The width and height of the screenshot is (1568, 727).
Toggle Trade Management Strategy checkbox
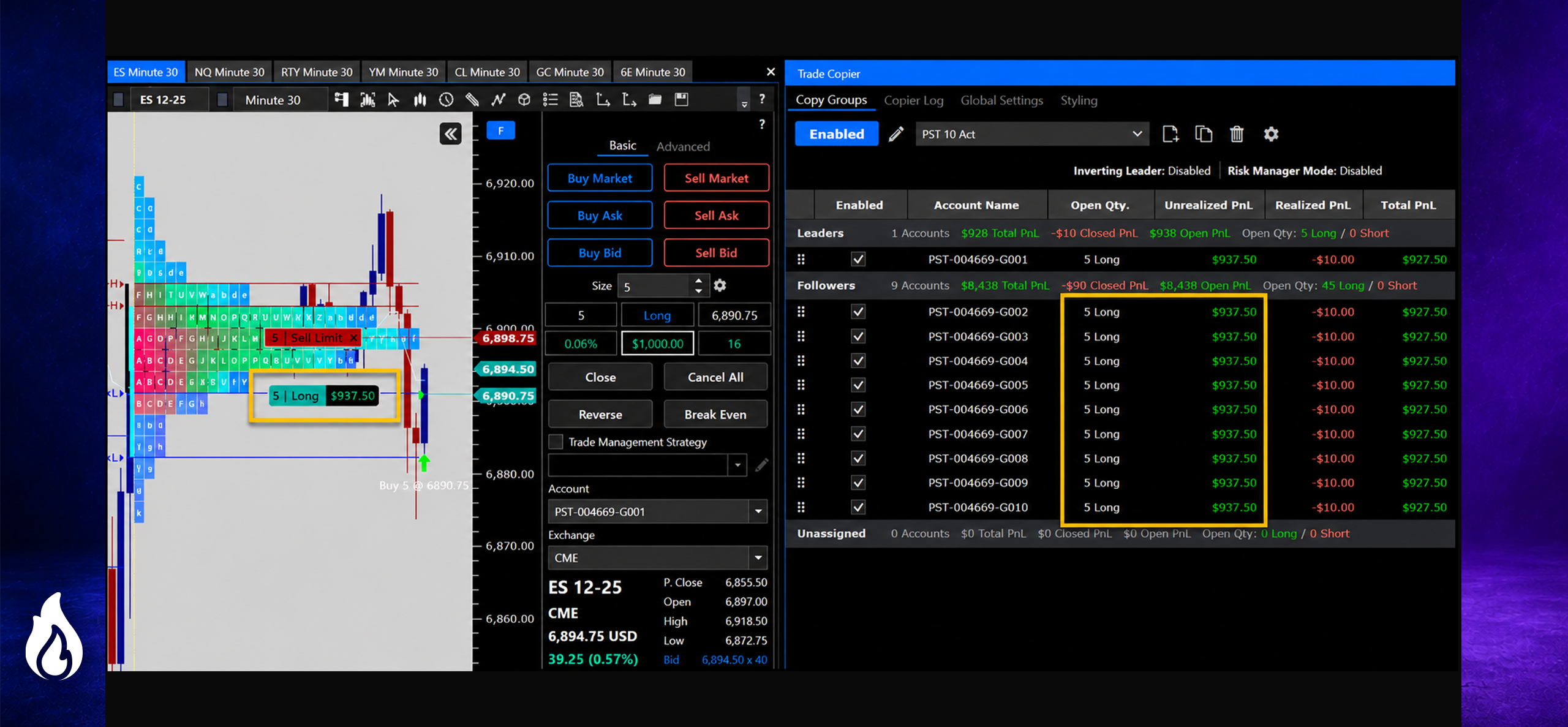pyautogui.click(x=556, y=442)
